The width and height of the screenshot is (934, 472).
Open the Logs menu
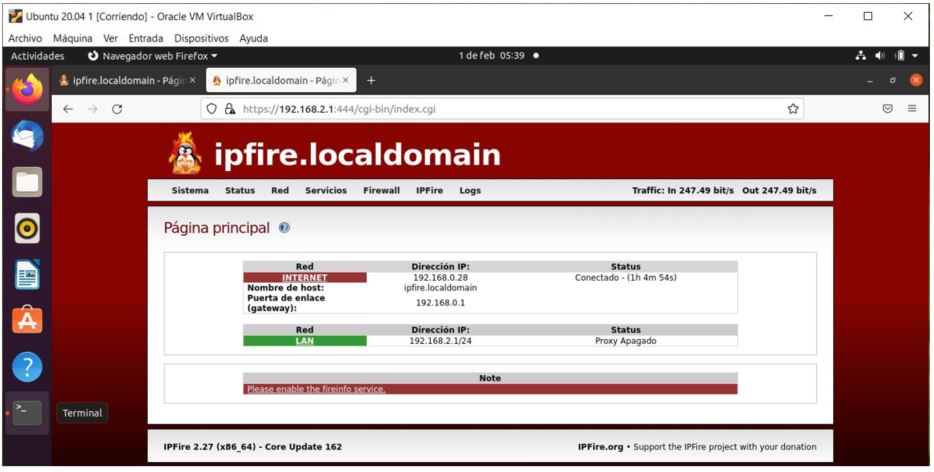click(x=470, y=191)
